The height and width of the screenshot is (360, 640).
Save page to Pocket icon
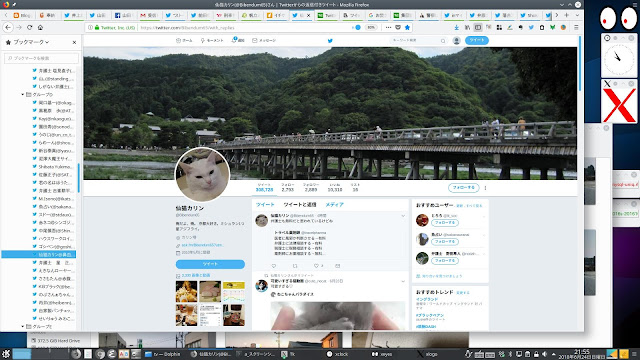pyautogui.click(x=398, y=27)
